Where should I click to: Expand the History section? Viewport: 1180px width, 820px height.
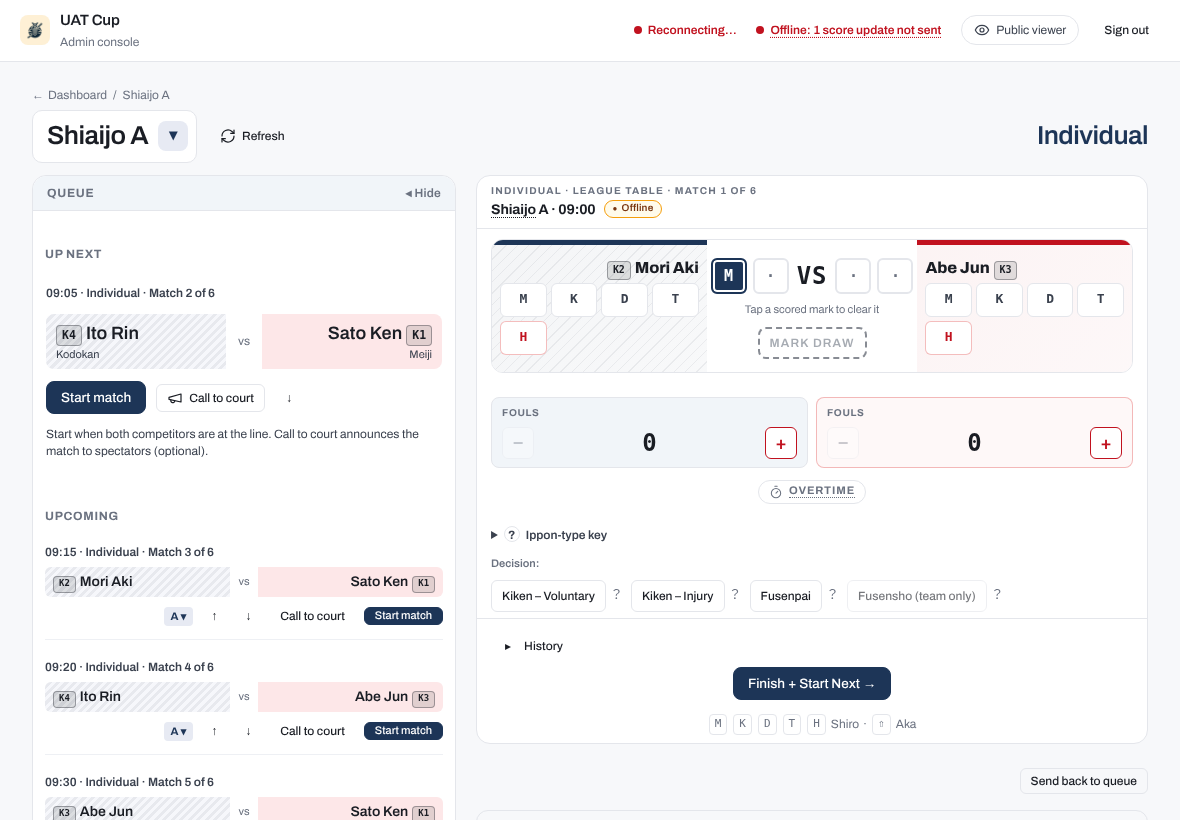click(534, 646)
